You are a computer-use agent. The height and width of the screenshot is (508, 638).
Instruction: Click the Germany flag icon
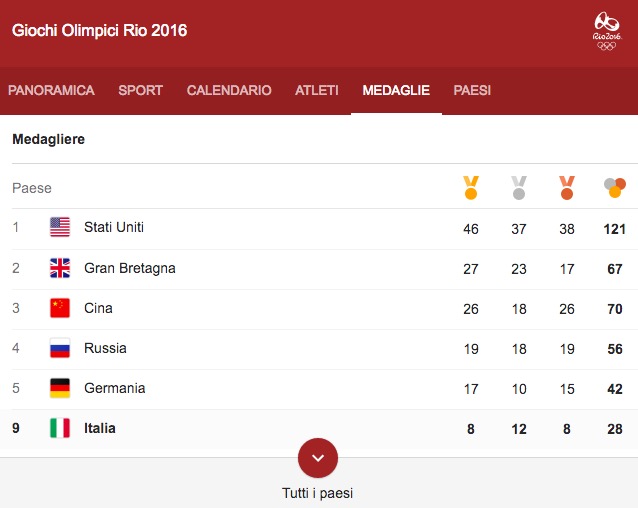(x=60, y=388)
